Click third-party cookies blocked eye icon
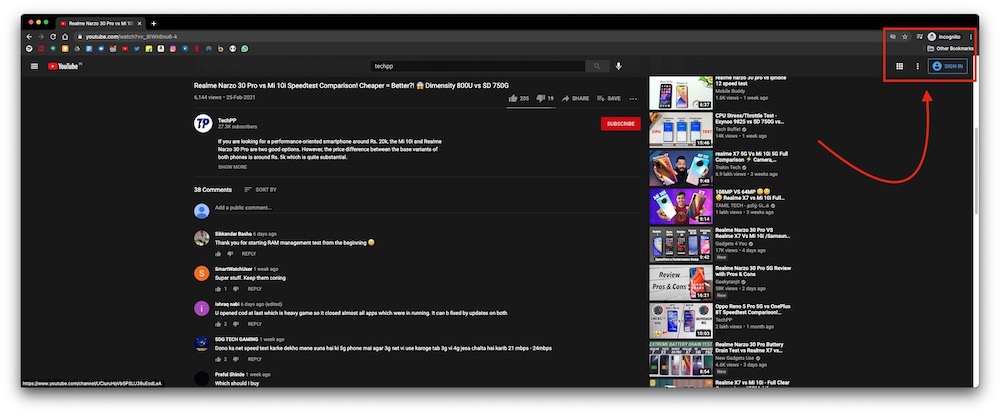The image size is (1000, 415). tap(893, 37)
